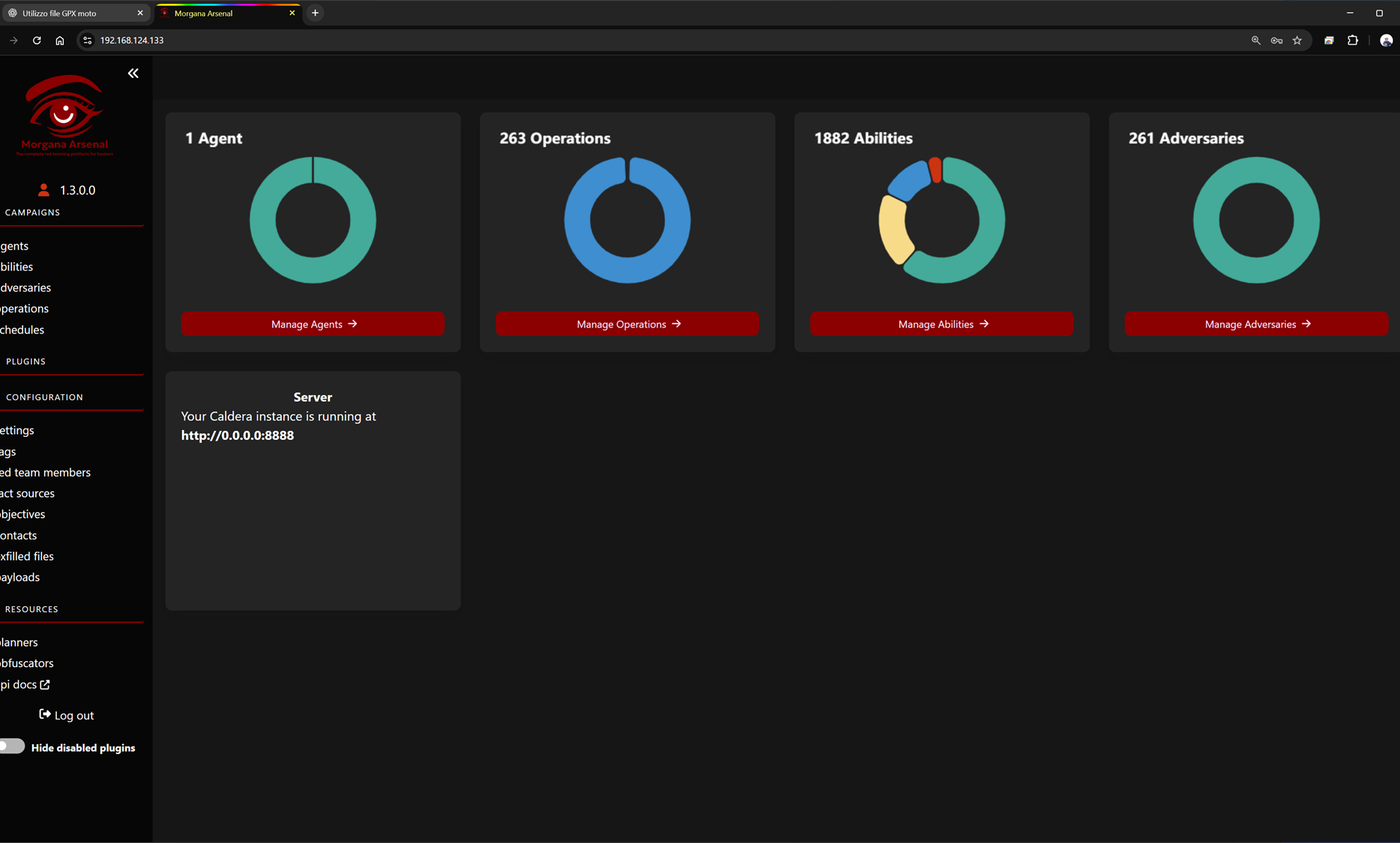Open a new browser tab
The height and width of the screenshot is (843, 1400).
[x=316, y=13]
